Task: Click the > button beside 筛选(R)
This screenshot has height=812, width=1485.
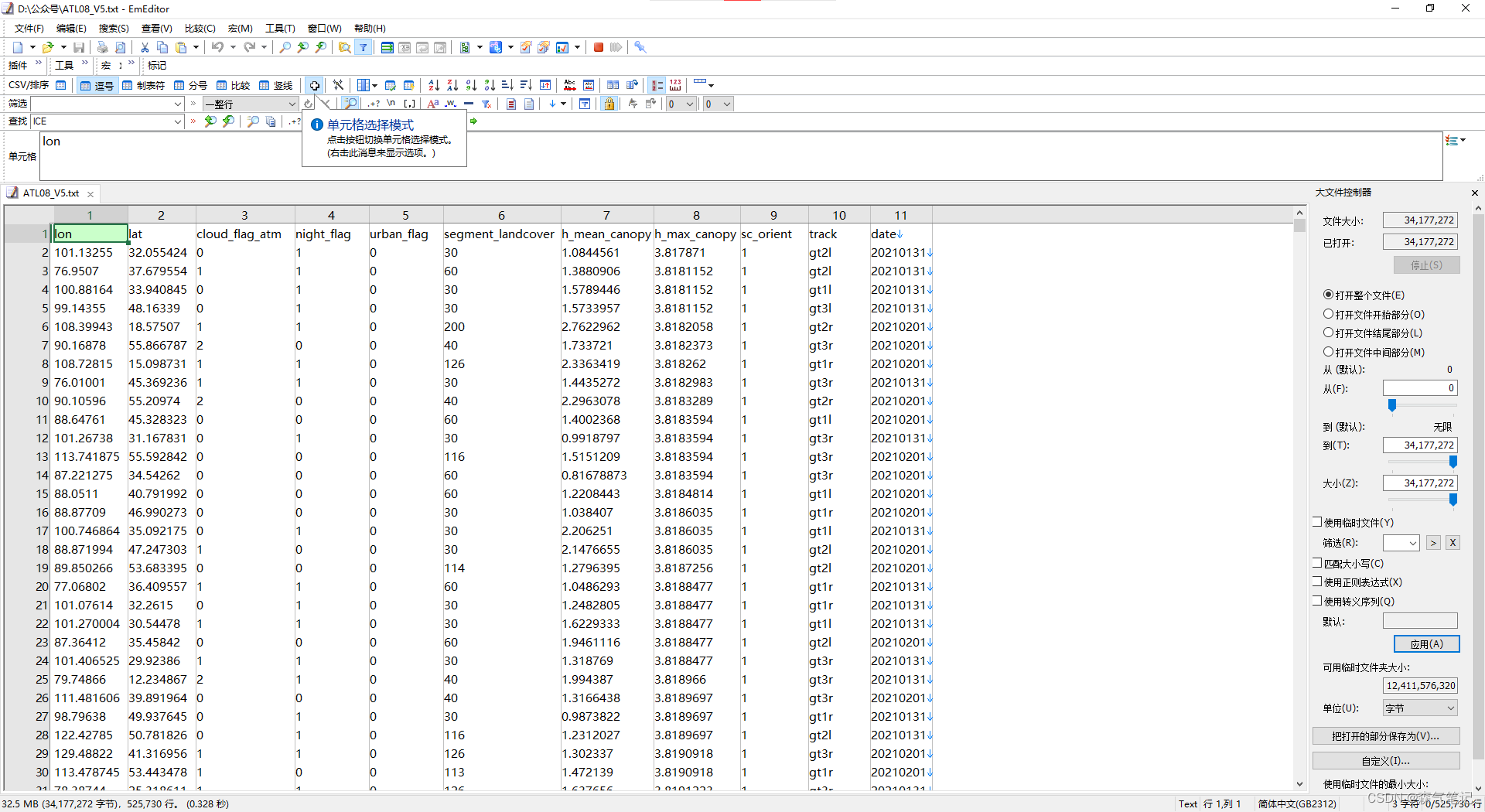Action: pyautogui.click(x=1433, y=543)
